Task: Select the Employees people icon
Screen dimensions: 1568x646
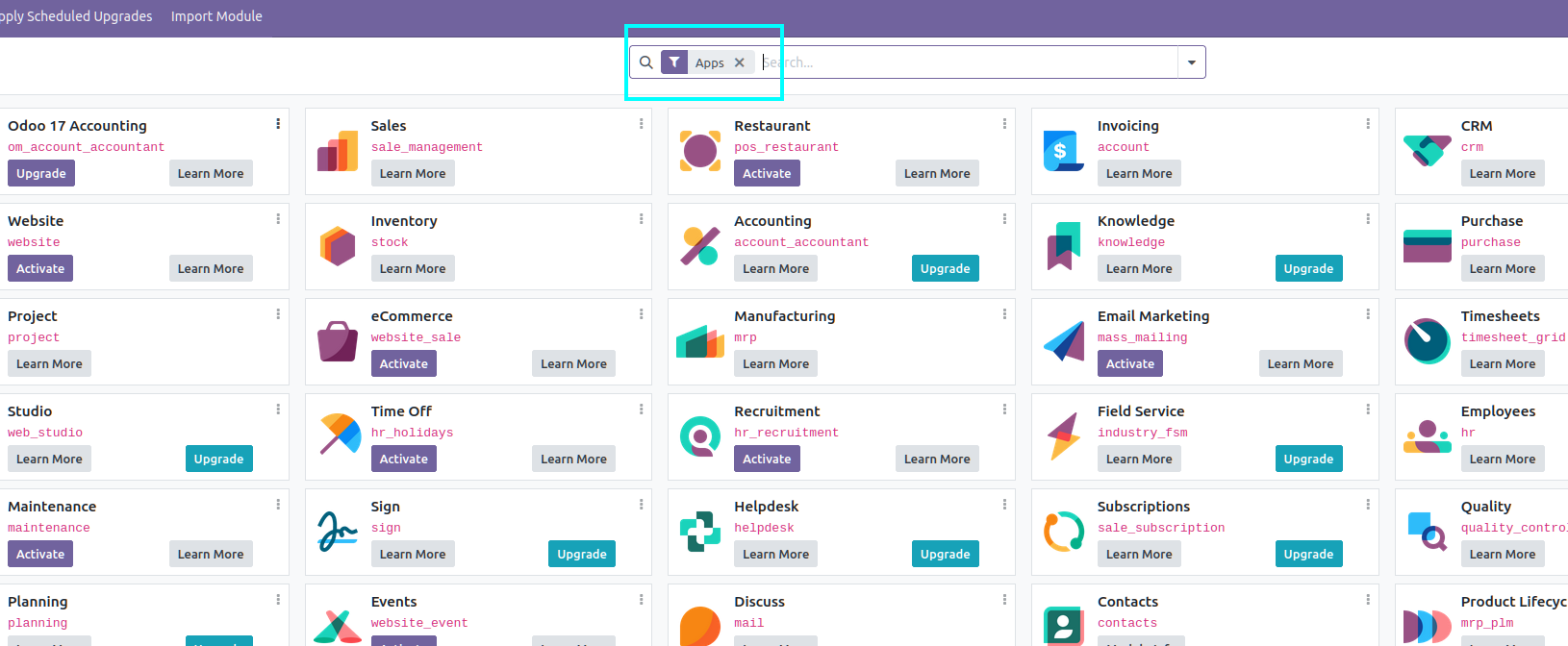Action: (x=1428, y=436)
